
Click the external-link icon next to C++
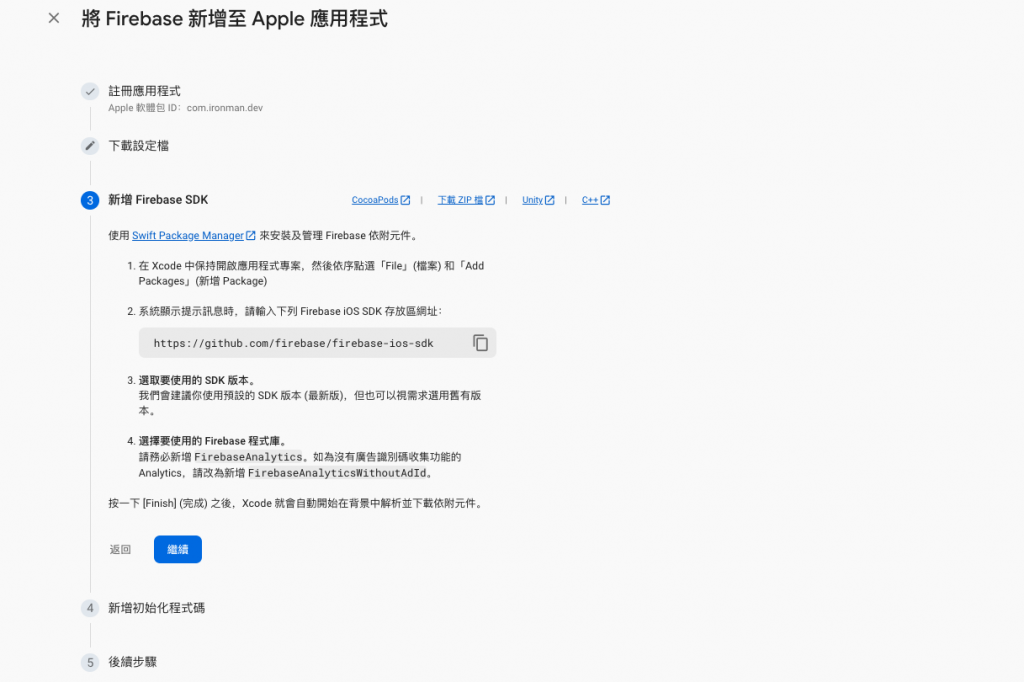tap(605, 200)
